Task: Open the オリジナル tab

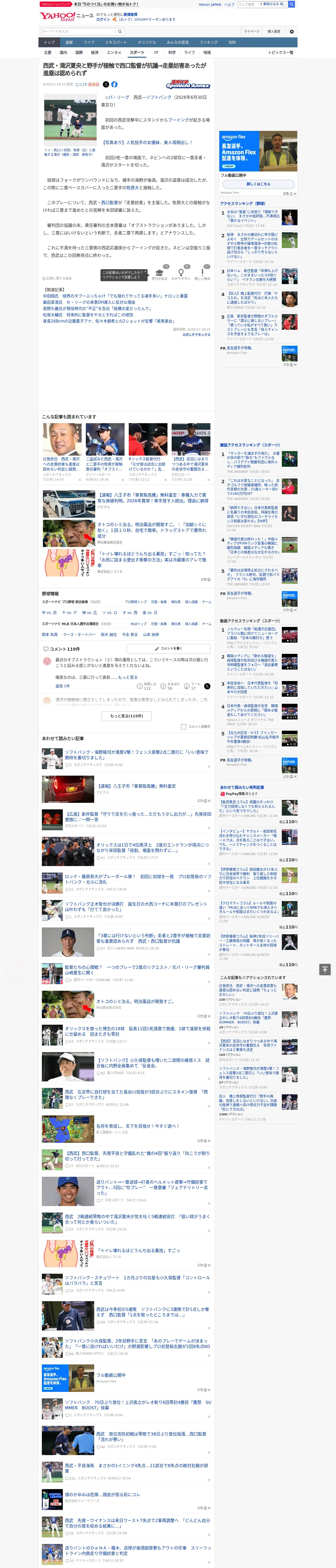Action: click(x=147, y=43)
